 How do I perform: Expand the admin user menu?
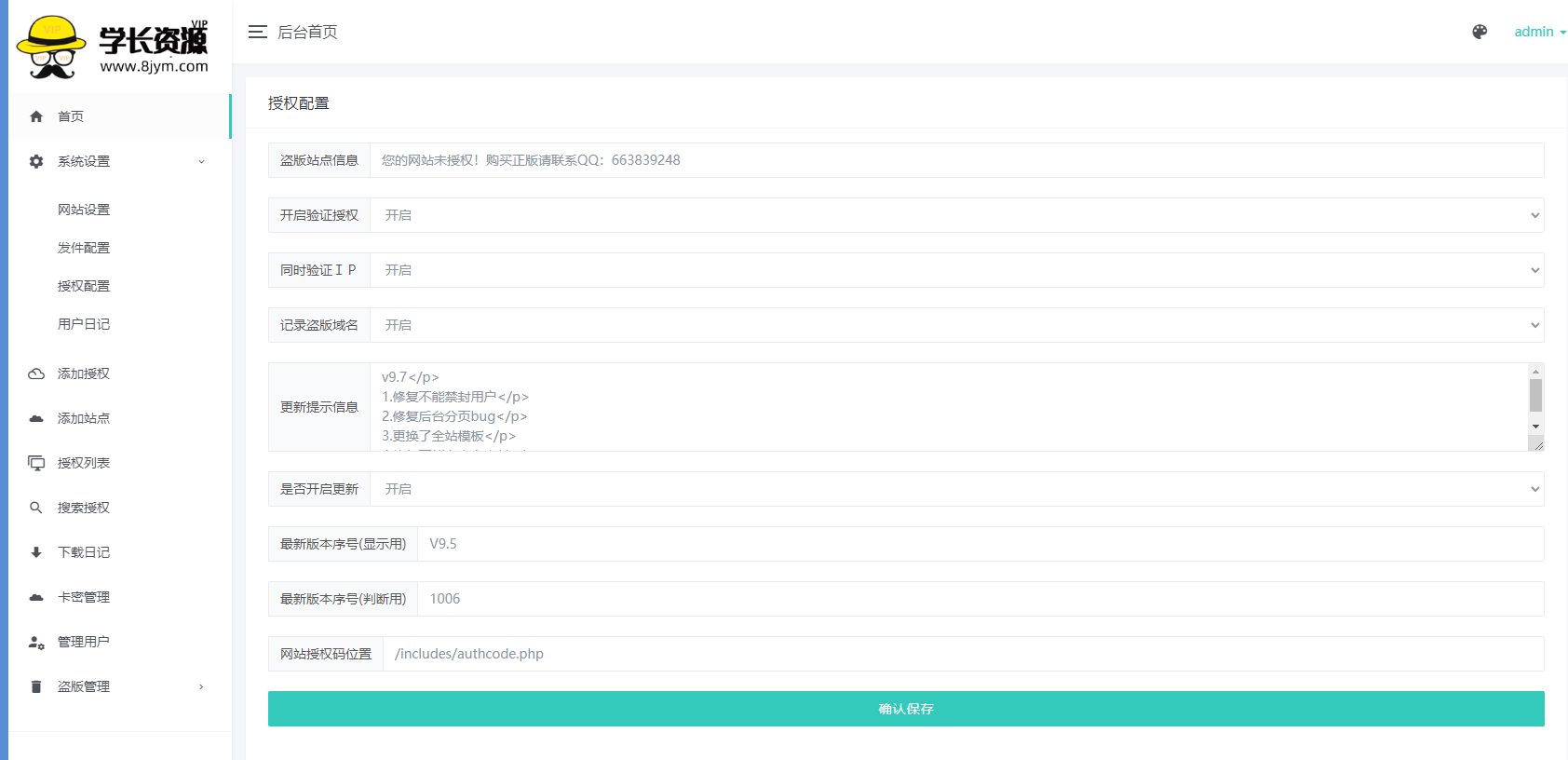[x=1539, y=32]
